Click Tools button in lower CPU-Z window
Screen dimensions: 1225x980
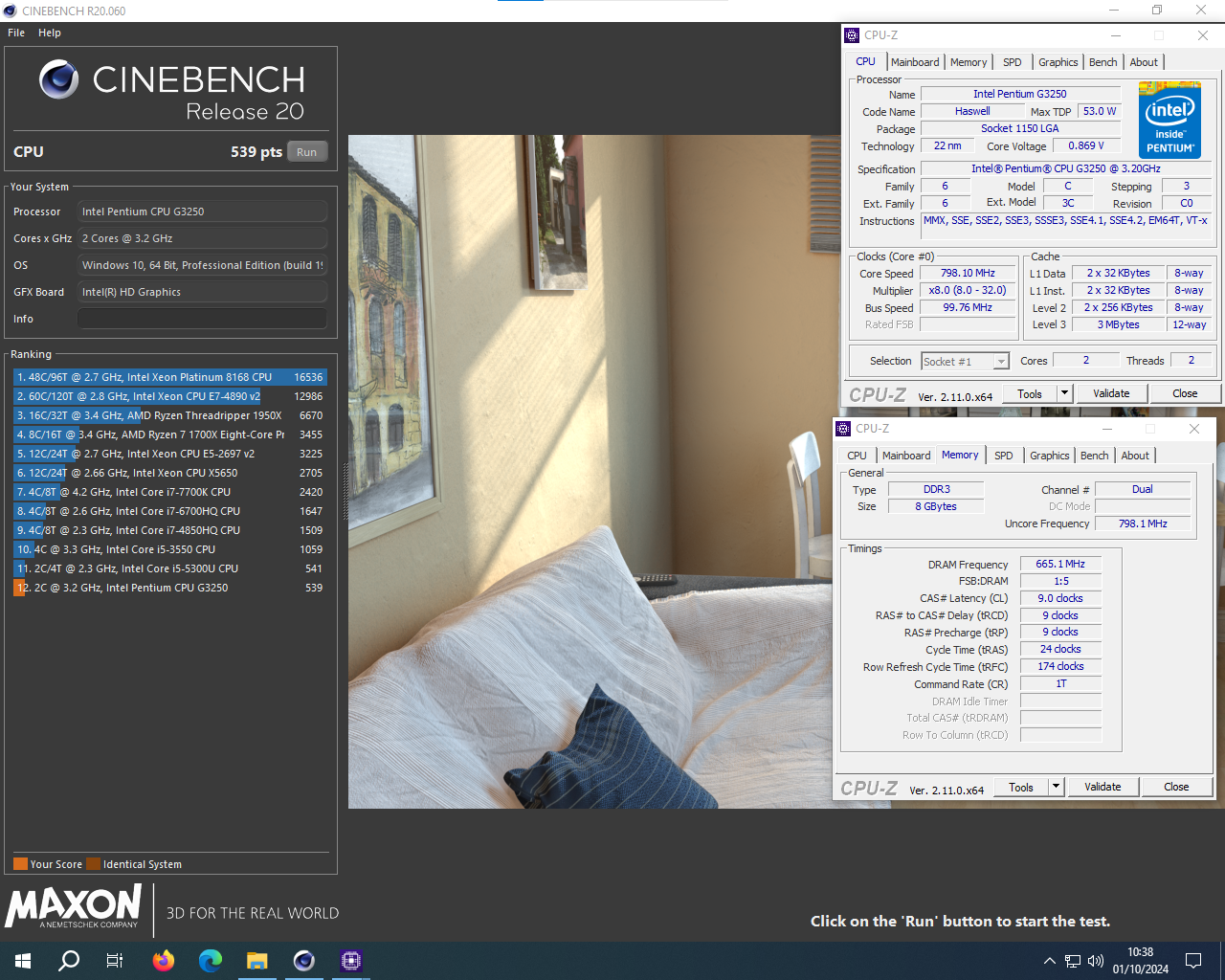pos(1021,787)
